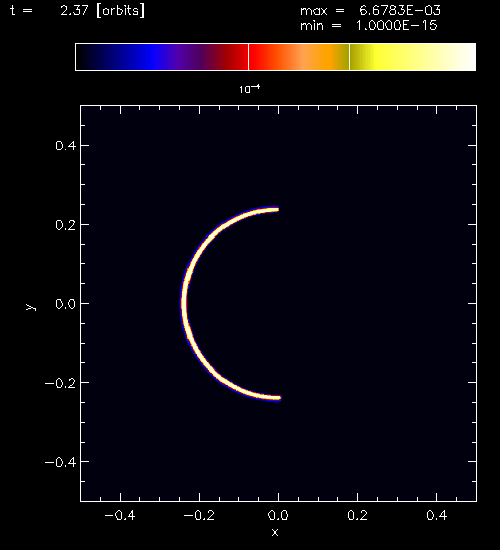Click the blue region of the colorbar
Viewport: 500px width, 550px height.
point(153,57)
